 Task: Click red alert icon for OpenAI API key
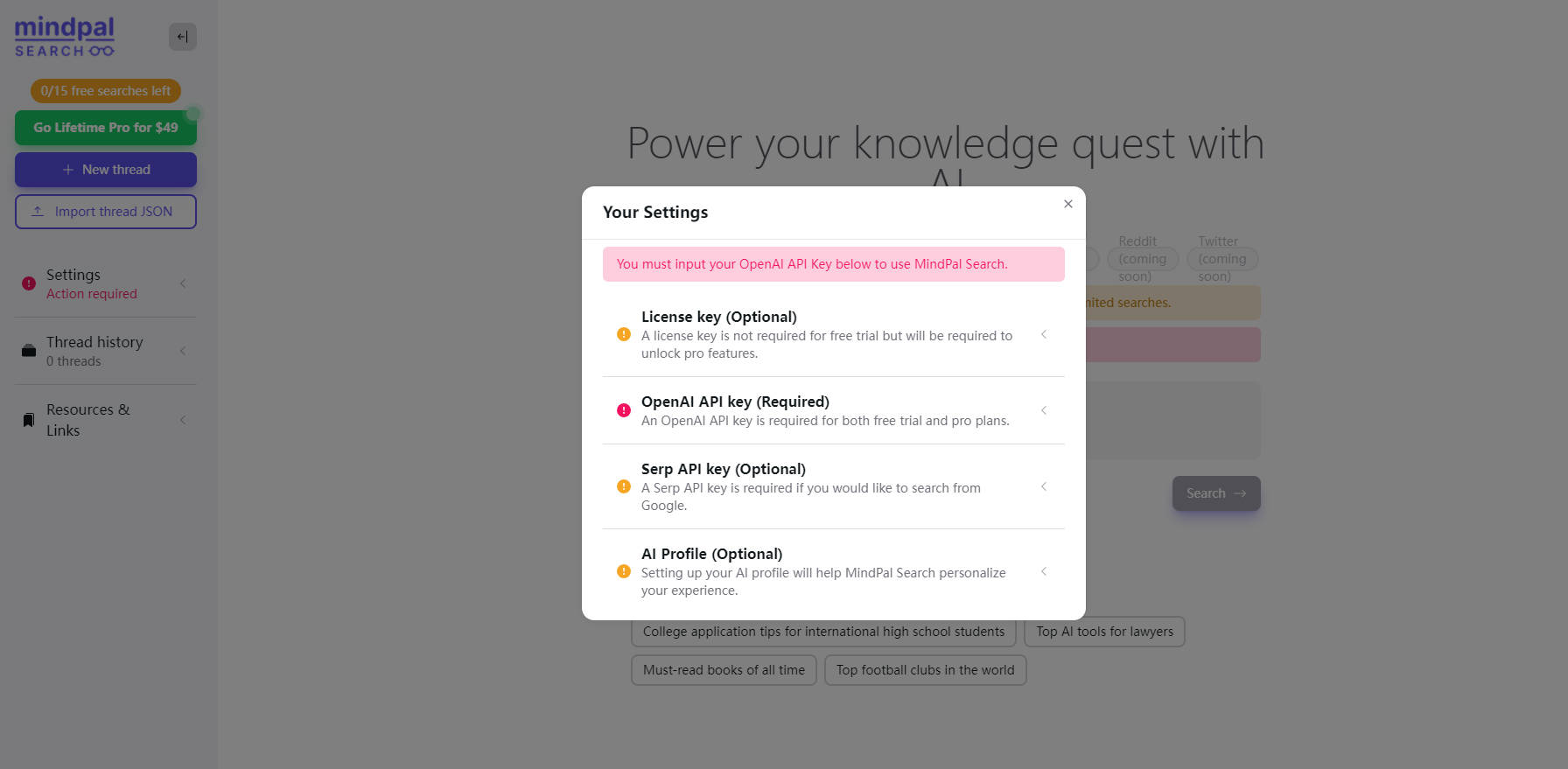click(624, 410)
